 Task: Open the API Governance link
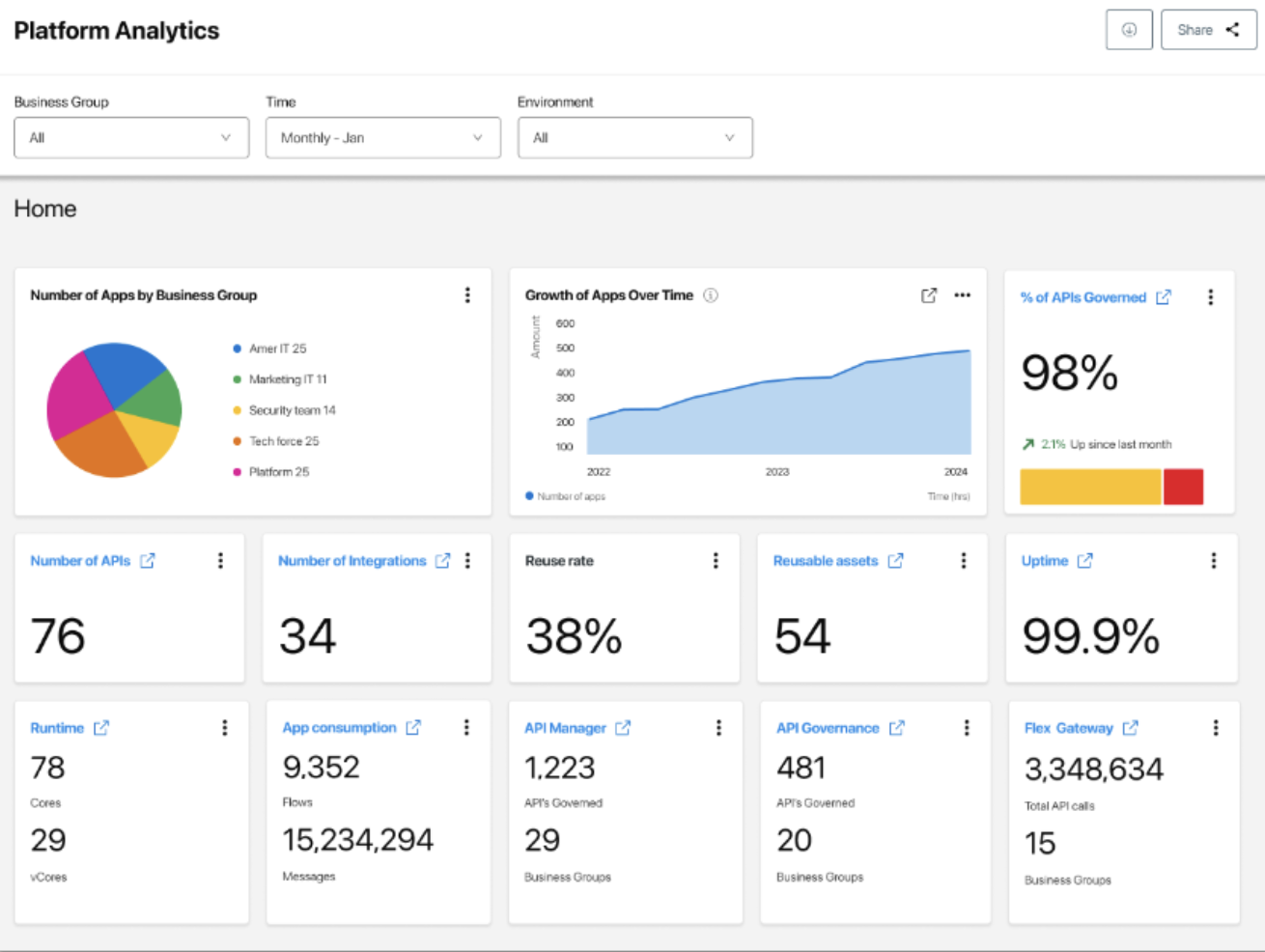[828, 728]
